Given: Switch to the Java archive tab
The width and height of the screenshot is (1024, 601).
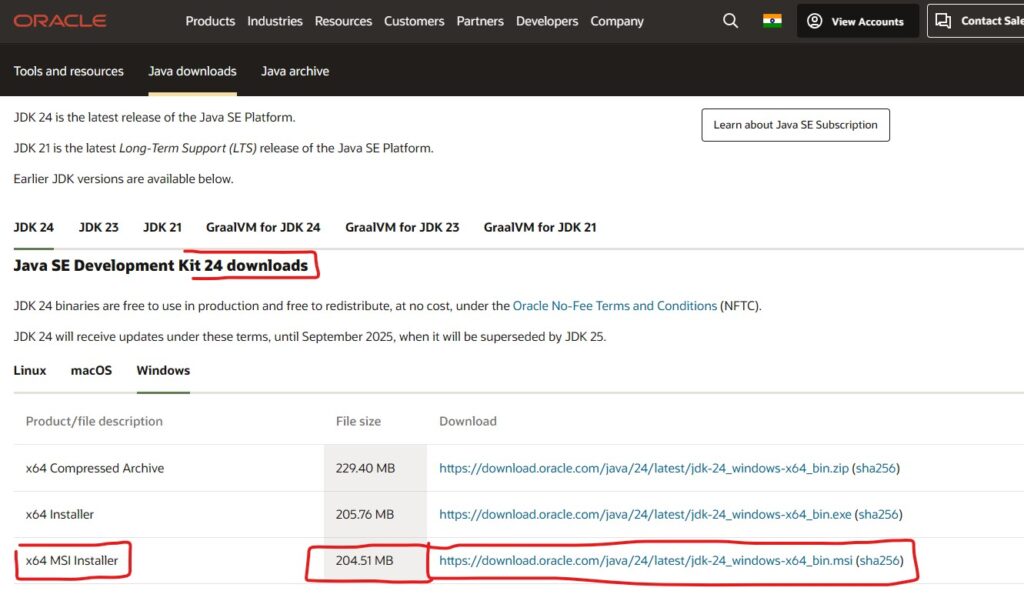Looking at the screenshot, I should (294, 71).
